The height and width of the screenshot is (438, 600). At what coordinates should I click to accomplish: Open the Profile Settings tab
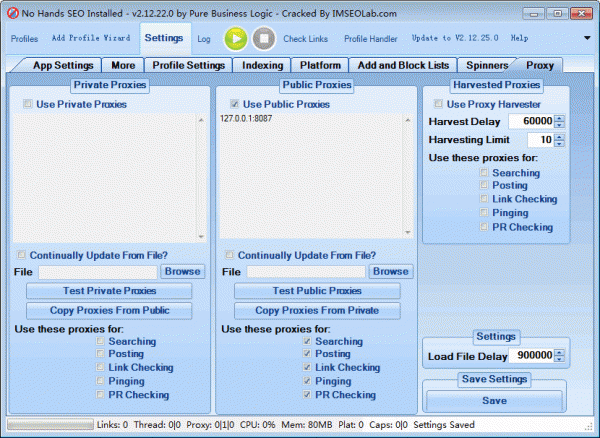(188, 65)
